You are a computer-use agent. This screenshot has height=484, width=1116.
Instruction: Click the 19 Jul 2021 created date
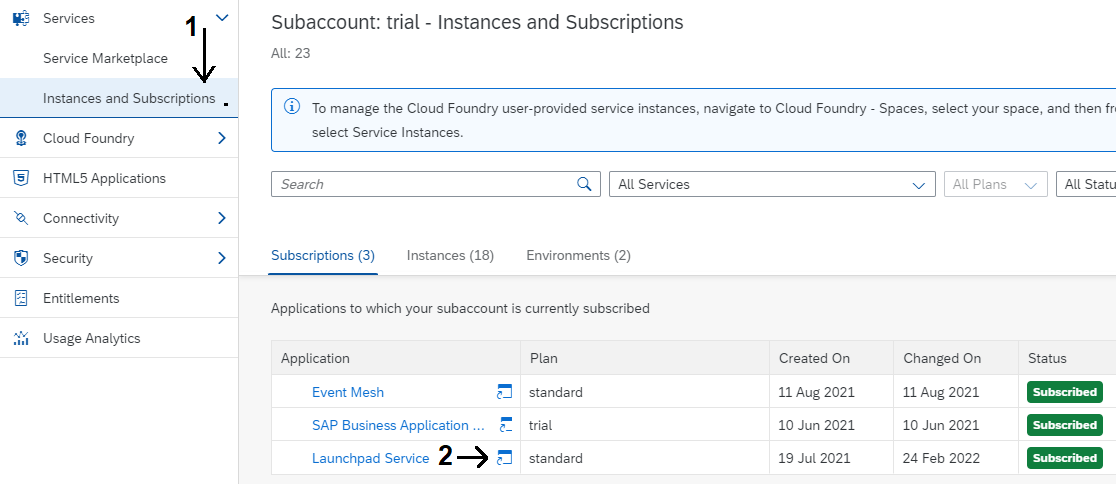(814, 458)
